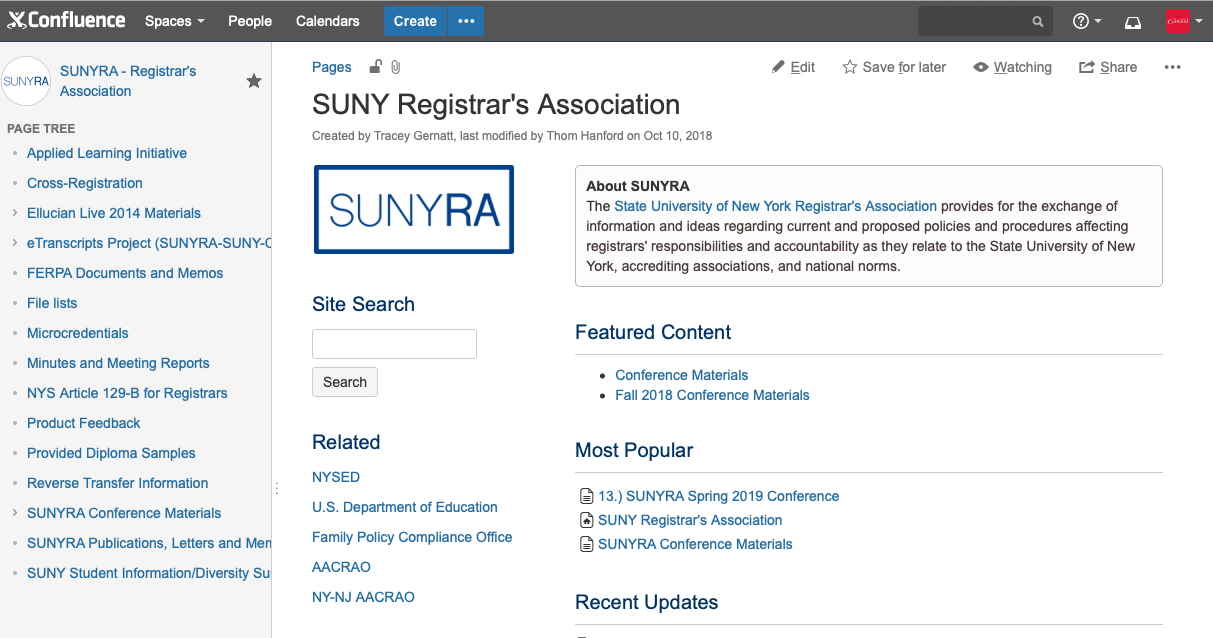1213x638 pixels.
Task: Click home page icon beside SUNY Registrar's Association
Action: (587, 520)
